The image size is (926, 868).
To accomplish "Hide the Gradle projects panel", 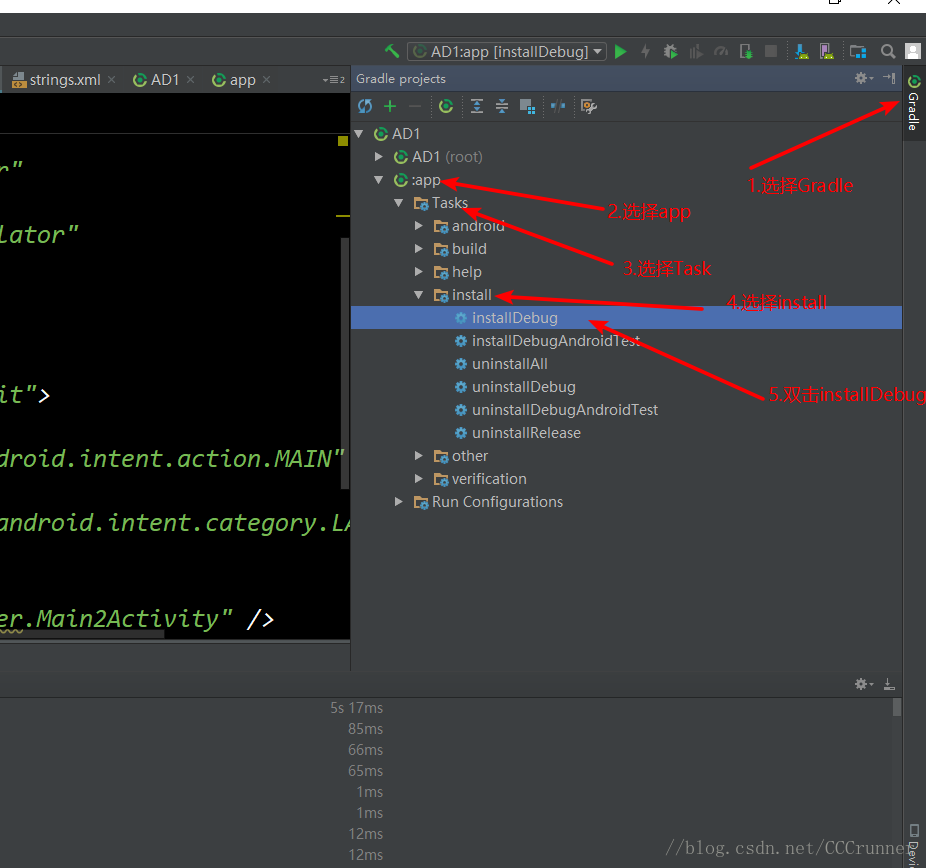I will pos(889,78).
